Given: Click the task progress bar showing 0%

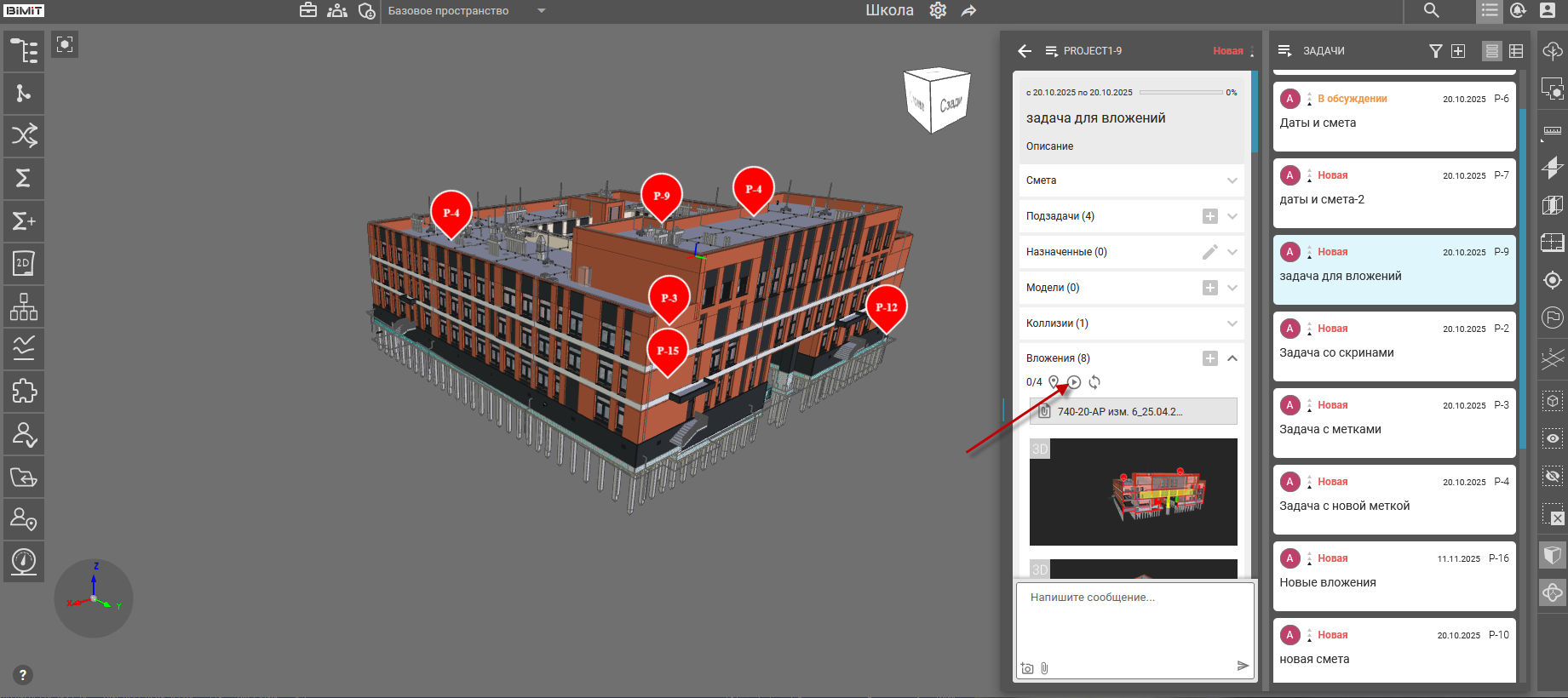Looking at the screenshot, I should (1180, 93).
